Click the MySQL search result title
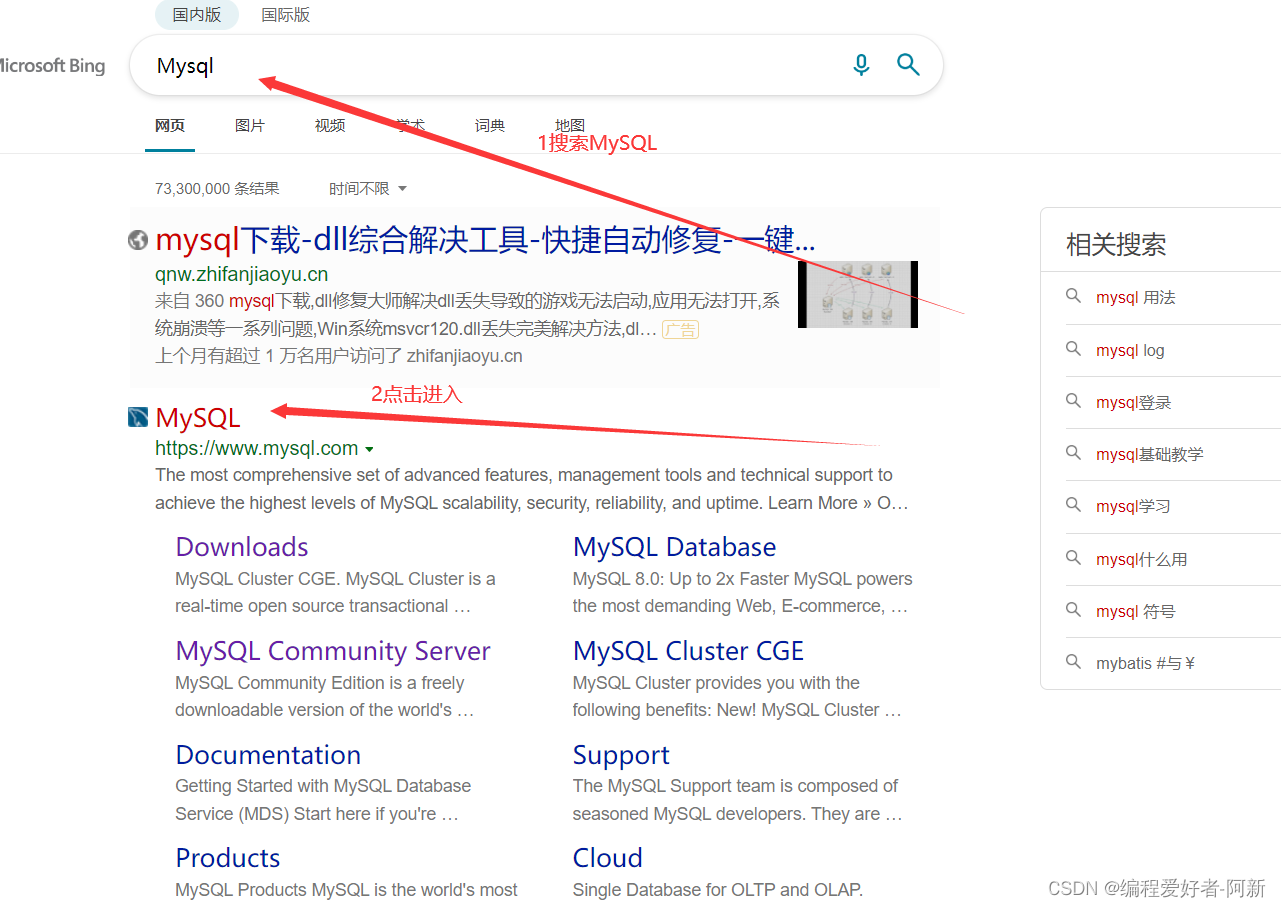The height and width of the screenshot is (907, 1281). 197,417
